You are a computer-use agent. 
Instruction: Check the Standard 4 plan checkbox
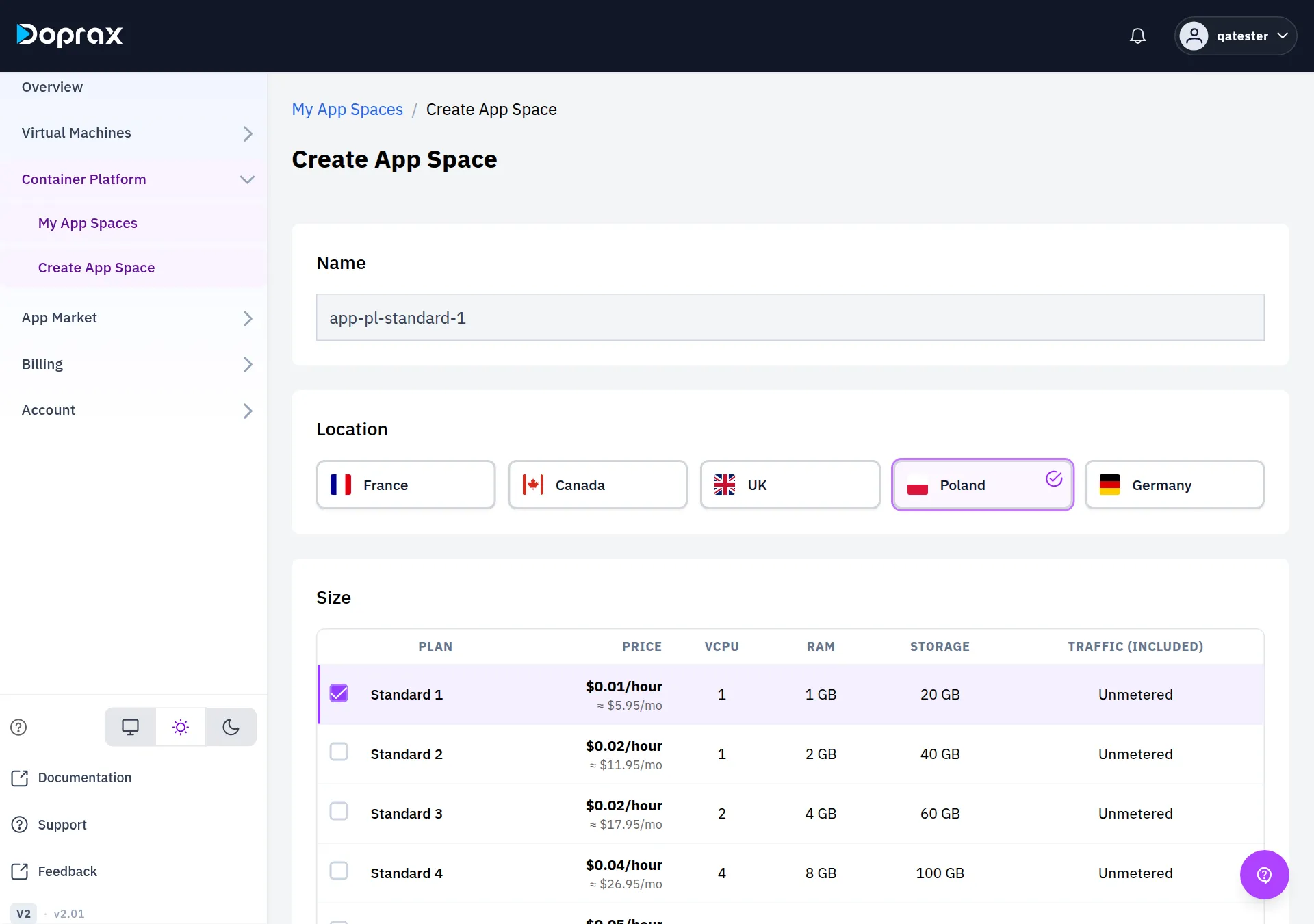pos(339,871)
